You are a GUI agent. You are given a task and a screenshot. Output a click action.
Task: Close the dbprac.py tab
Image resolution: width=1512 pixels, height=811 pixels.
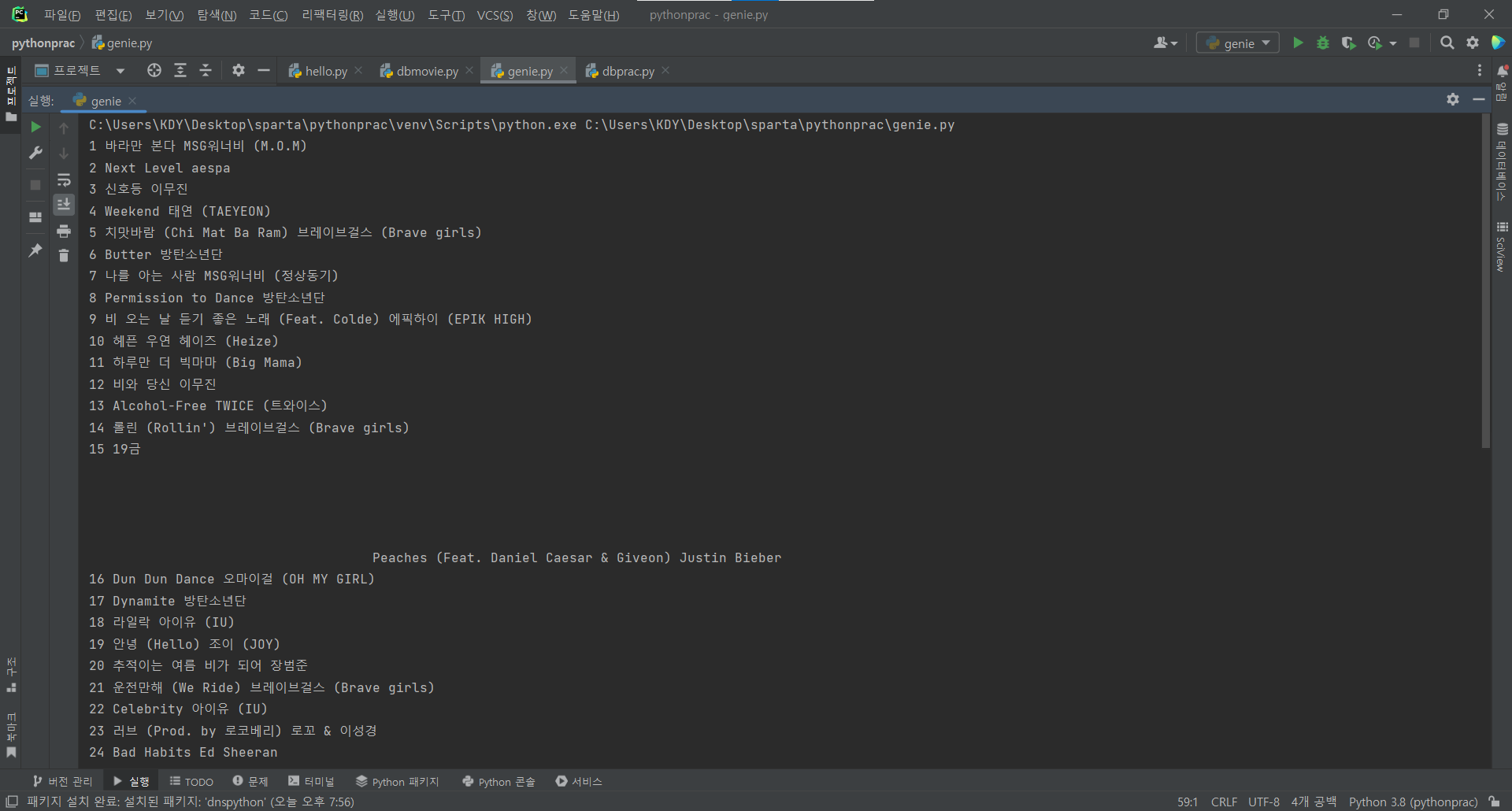tap(665, 70)
